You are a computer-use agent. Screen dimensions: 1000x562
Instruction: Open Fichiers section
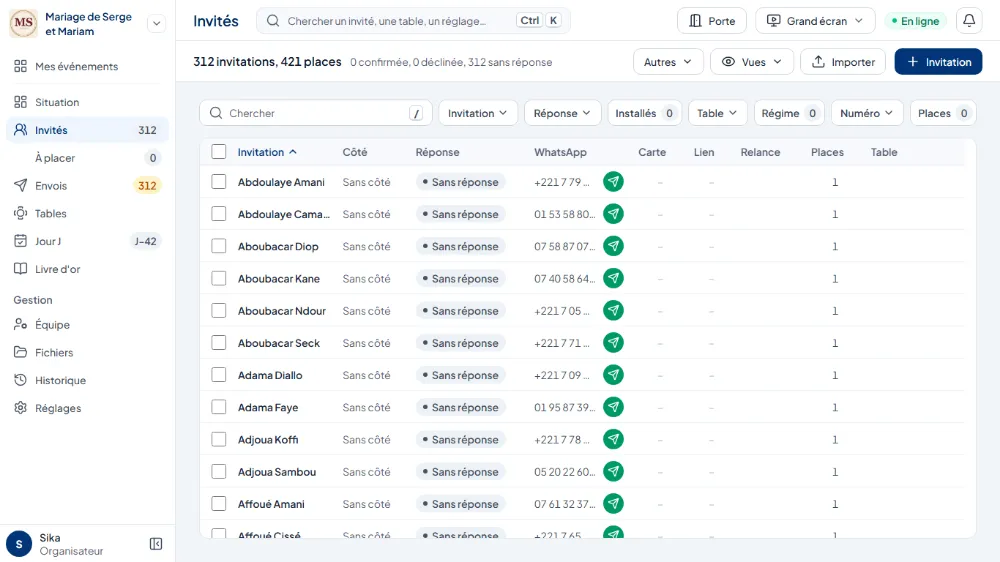[87, 353]
